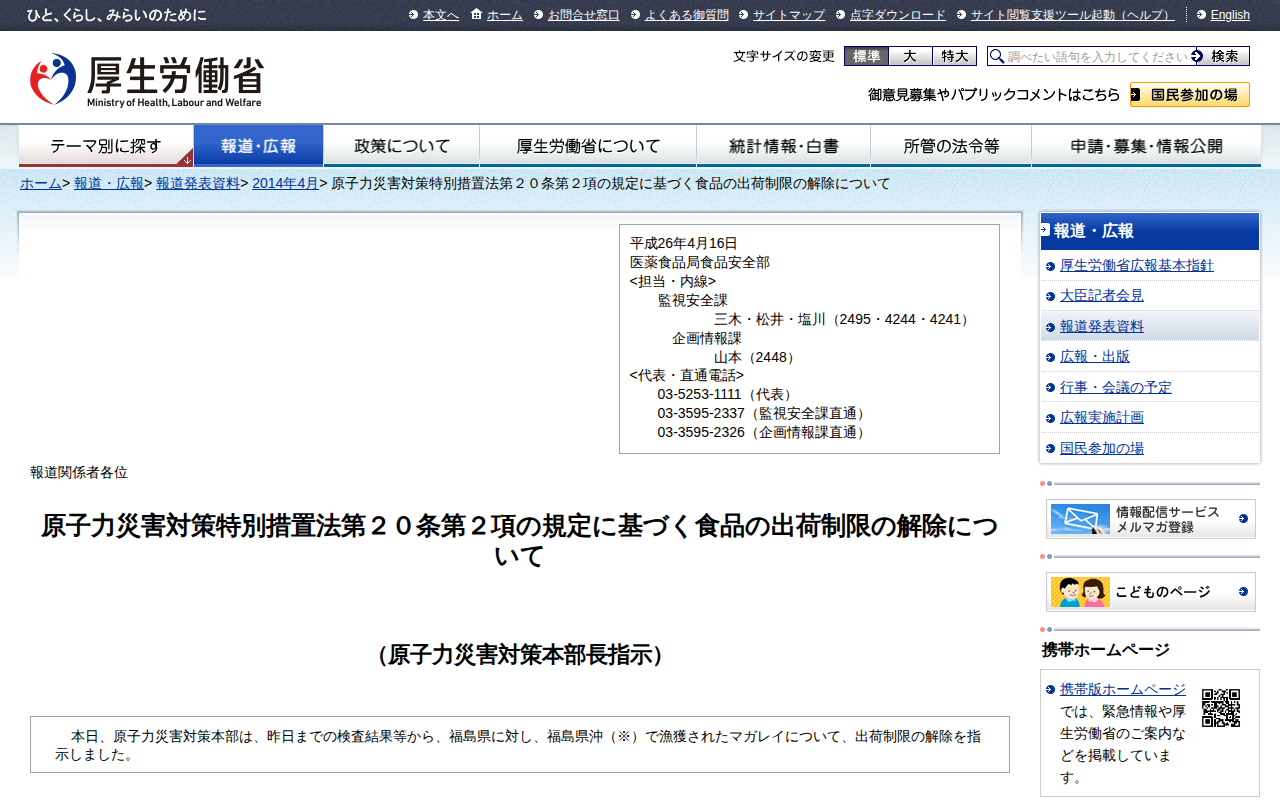Set text size to 標準
Image resolution: width=1280 pixels, height=800 pixels.
tap(866, 56)
